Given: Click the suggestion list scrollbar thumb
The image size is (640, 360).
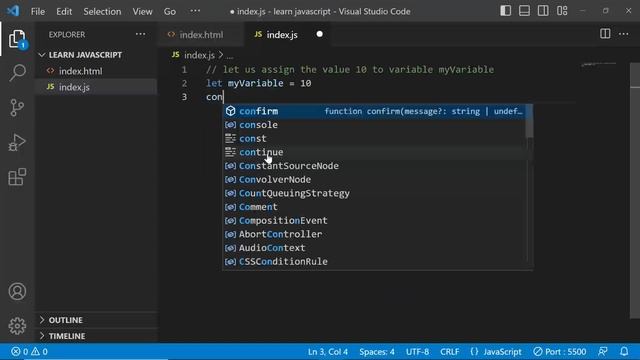Looking at the screenshot, I should [529, 121].
